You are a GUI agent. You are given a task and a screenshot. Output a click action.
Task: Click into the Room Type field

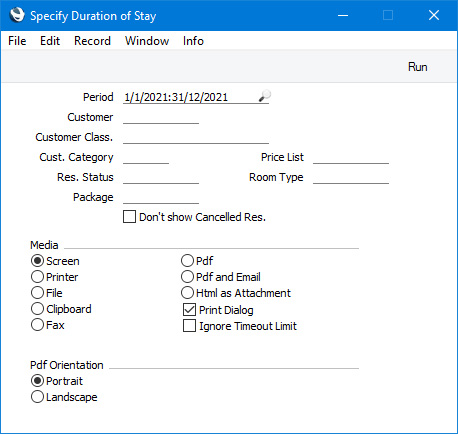point(351,177)
